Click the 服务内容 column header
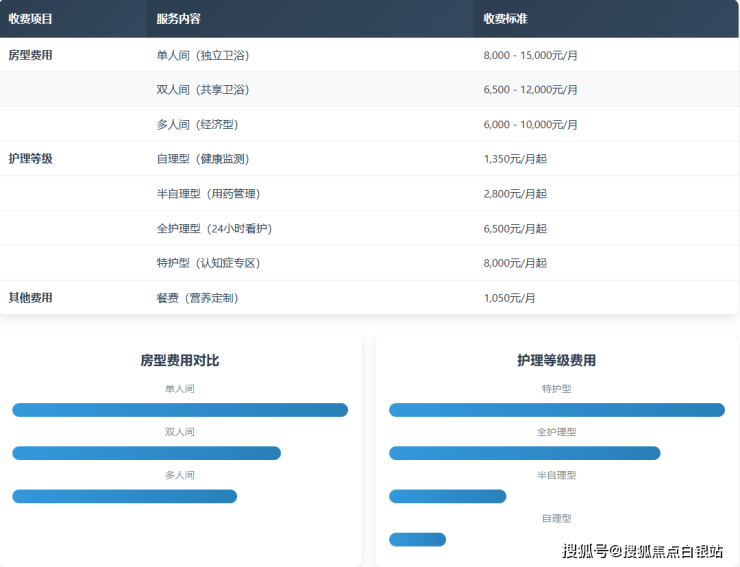The width and height of the screenshot is (740, 567). 178,19
